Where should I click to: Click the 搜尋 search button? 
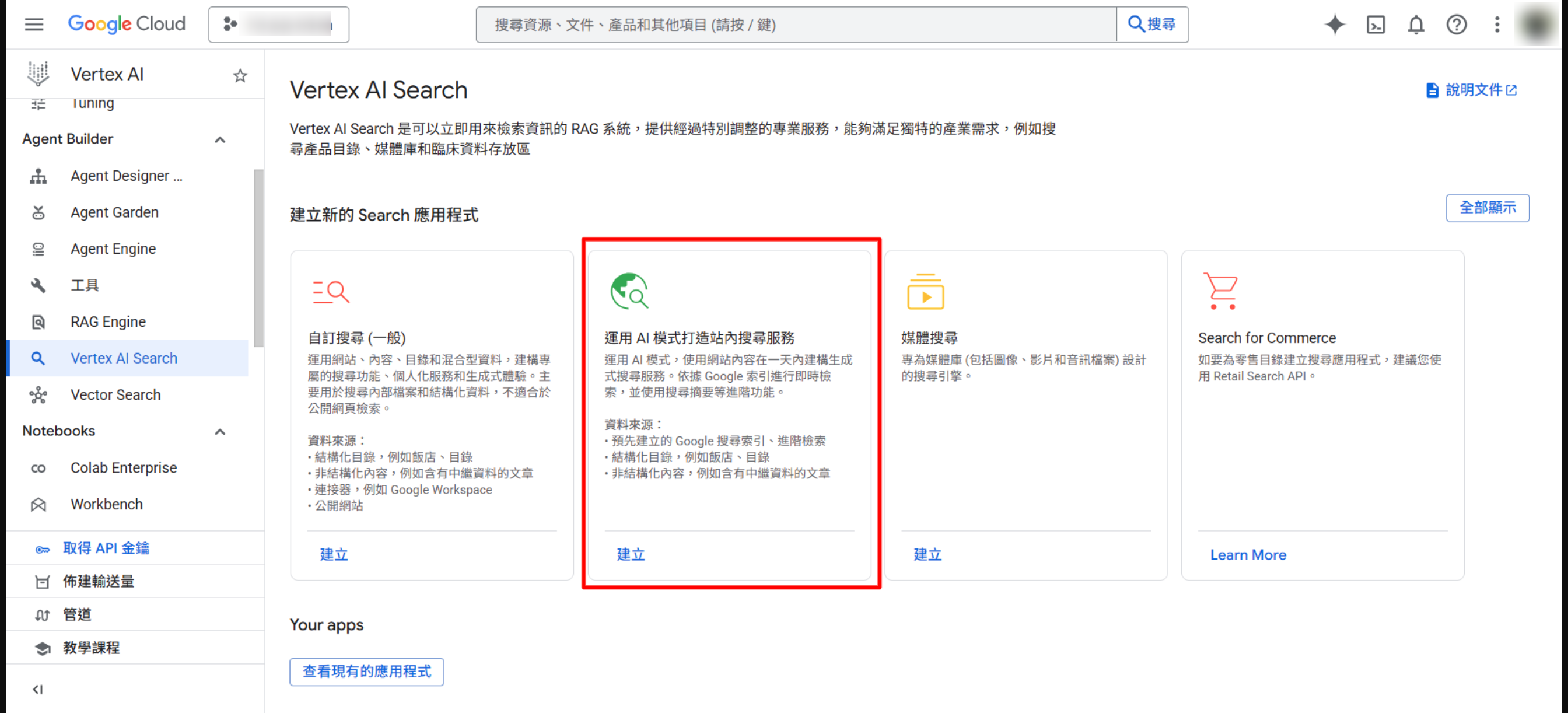pos(1152,25)
